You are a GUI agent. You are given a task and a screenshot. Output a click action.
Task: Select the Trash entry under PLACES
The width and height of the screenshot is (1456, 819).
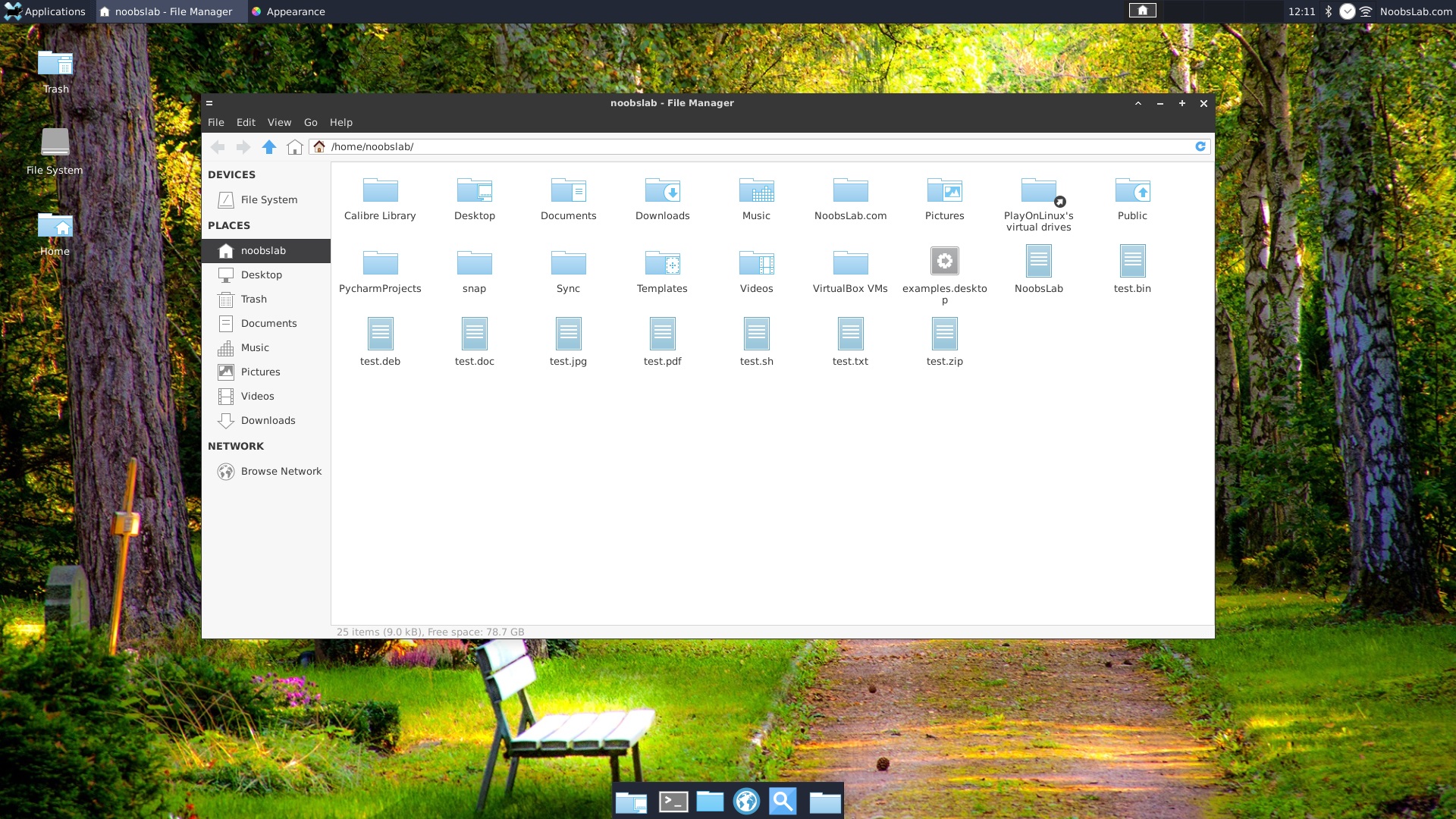[253, 299]
